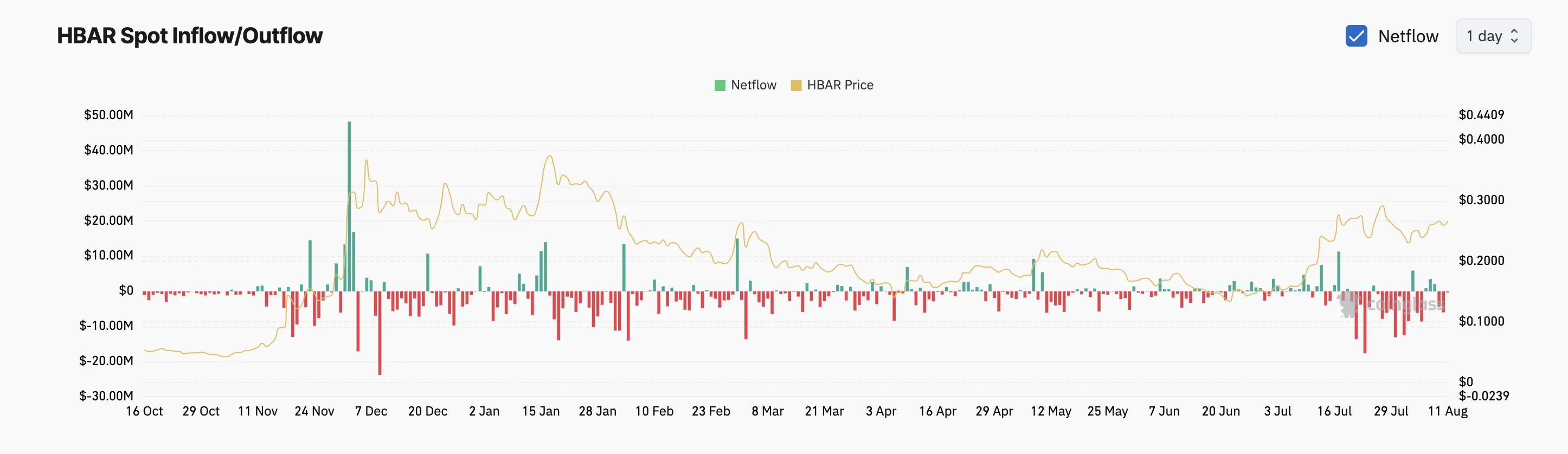
Task: Click the 11 Aug date axis label
Action: pyautogui.click(x=1448, y=411)
